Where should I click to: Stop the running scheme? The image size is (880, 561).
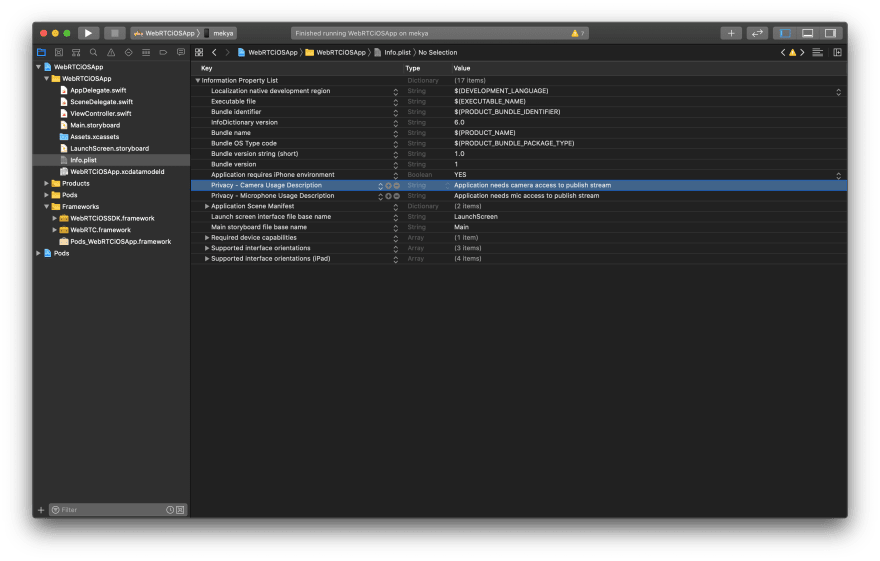tap(114, 33)
